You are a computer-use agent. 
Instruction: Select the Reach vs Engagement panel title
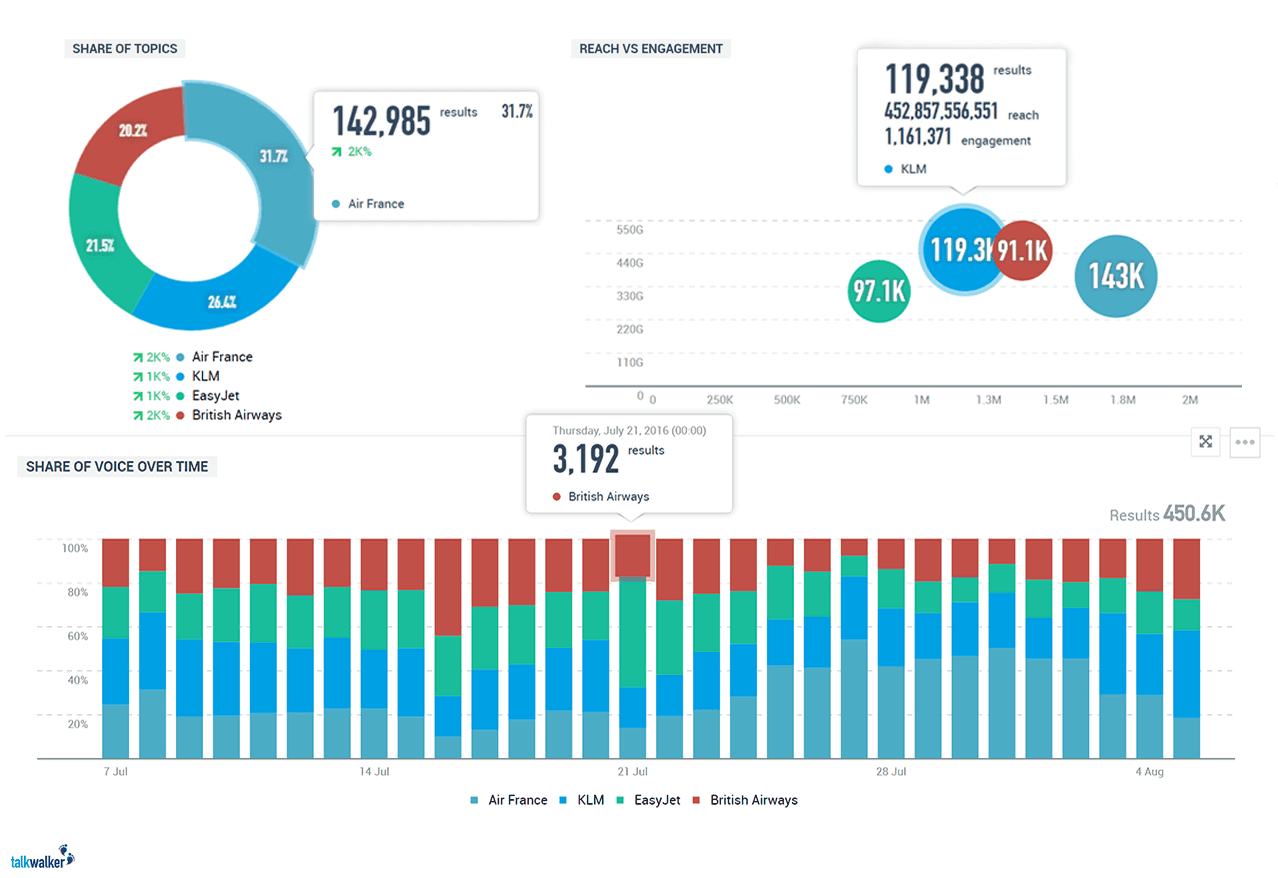pyautogui.click(x=650, y=48)
